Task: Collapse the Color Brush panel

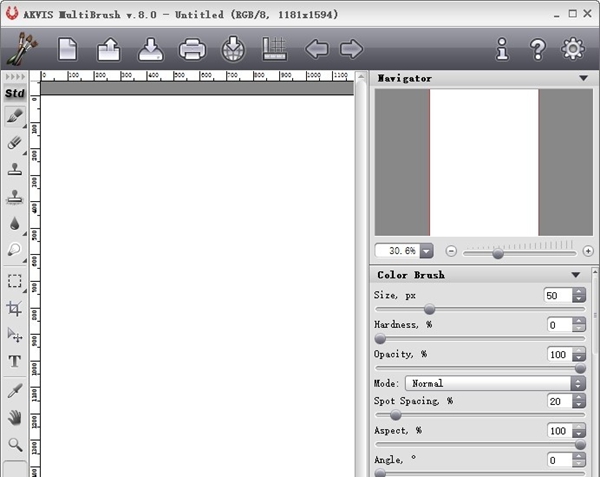Action: tap(576, 275)
